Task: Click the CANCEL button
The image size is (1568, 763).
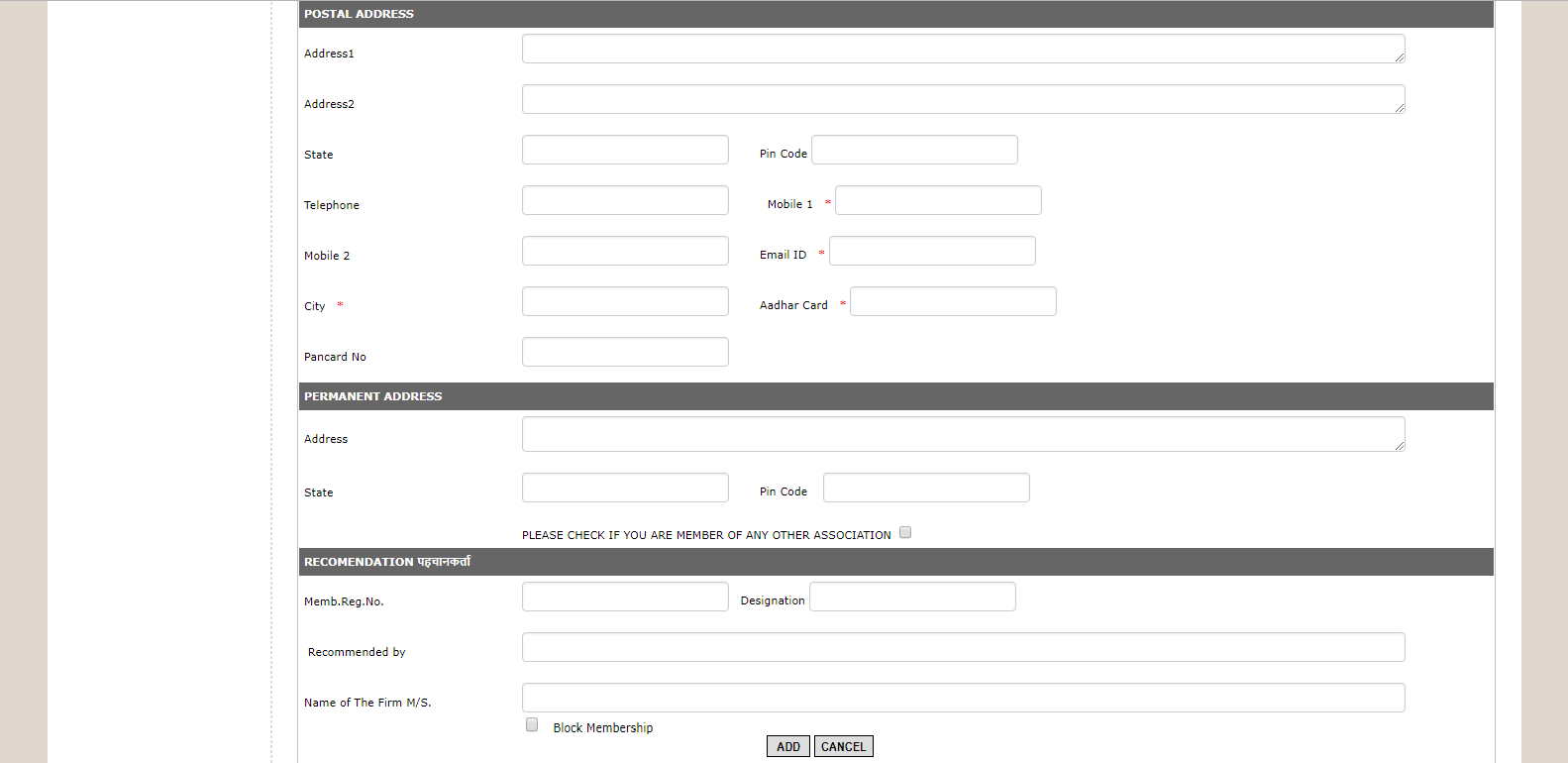Action: [843, 746]
